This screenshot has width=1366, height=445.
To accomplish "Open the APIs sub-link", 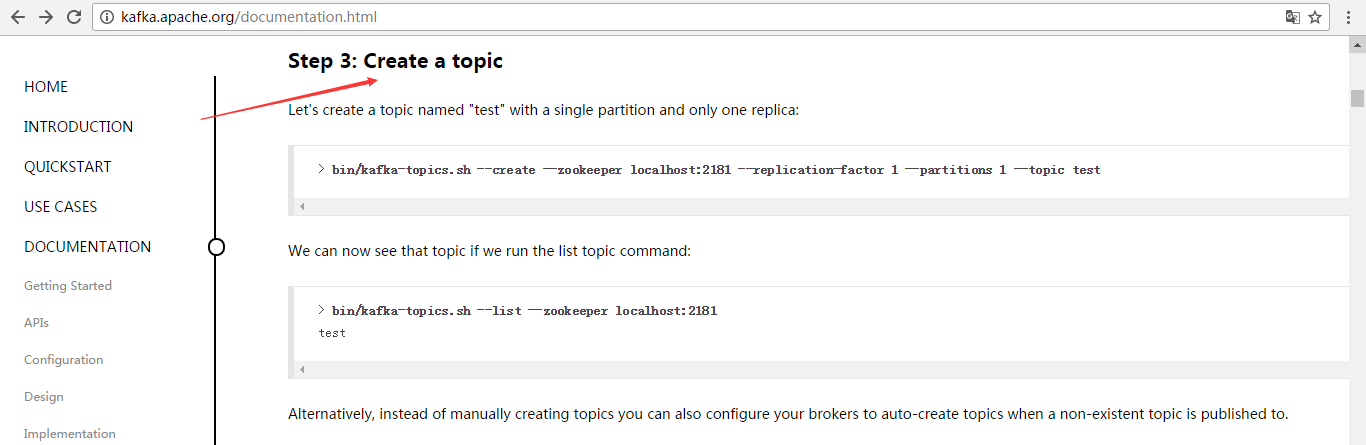I will tap(36, 323).
